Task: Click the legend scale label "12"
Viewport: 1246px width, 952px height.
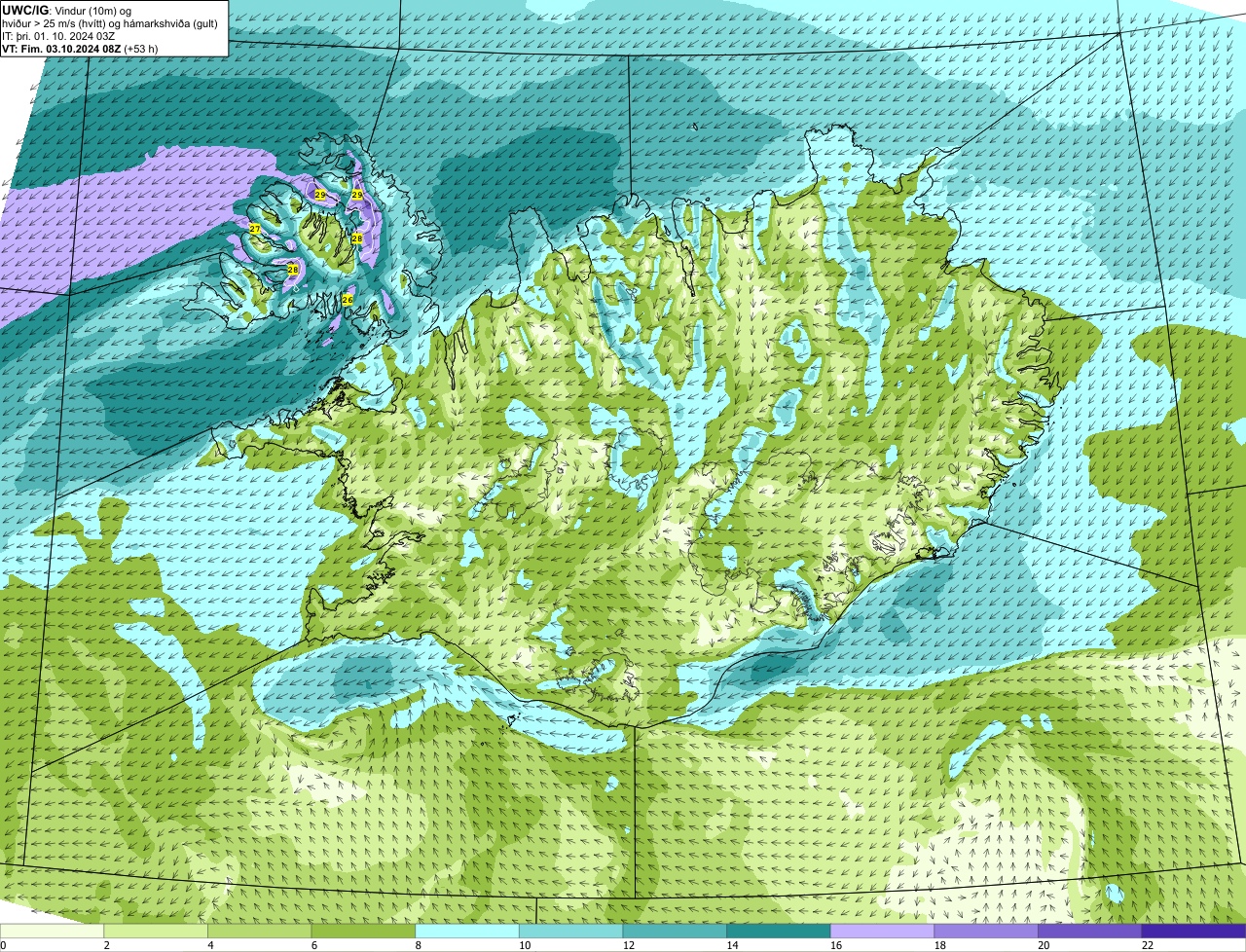Action: point(629,945)
